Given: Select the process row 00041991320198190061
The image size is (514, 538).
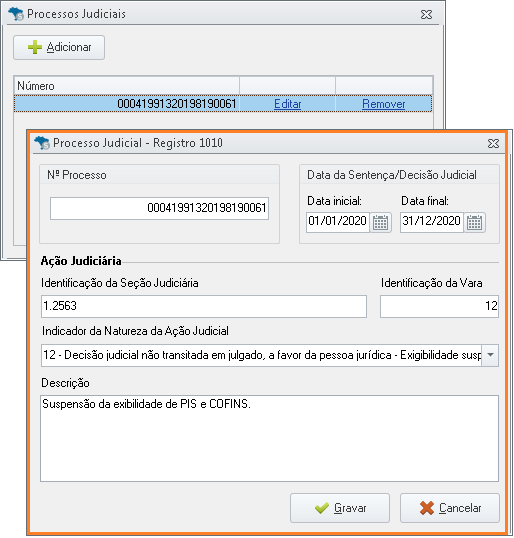Looking at the screenshot, I should click(x=223, y=104).
